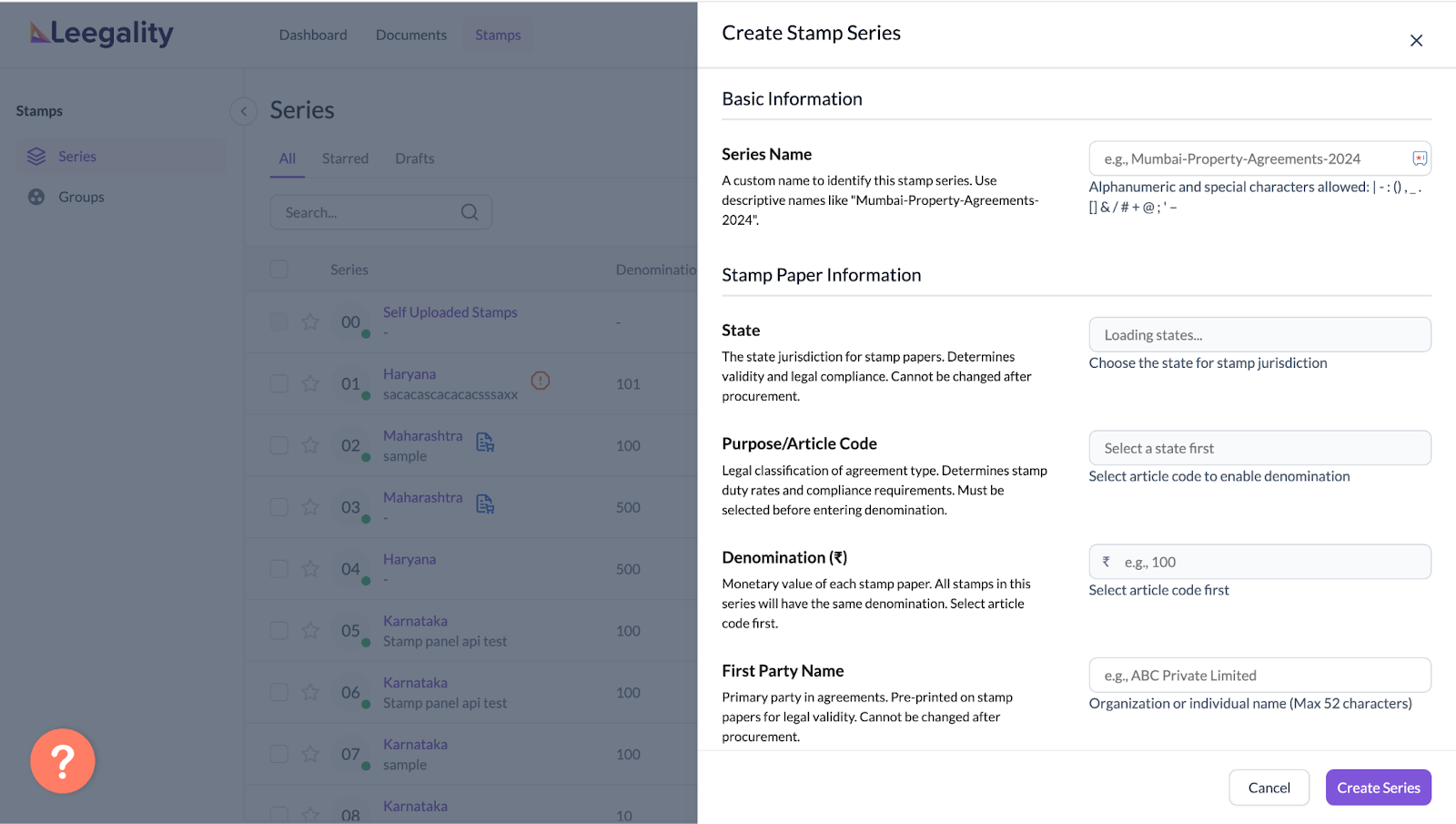Click the Haryana series warning icon
The width and height of the screenshot is (1456, 824).
(541, 381)
